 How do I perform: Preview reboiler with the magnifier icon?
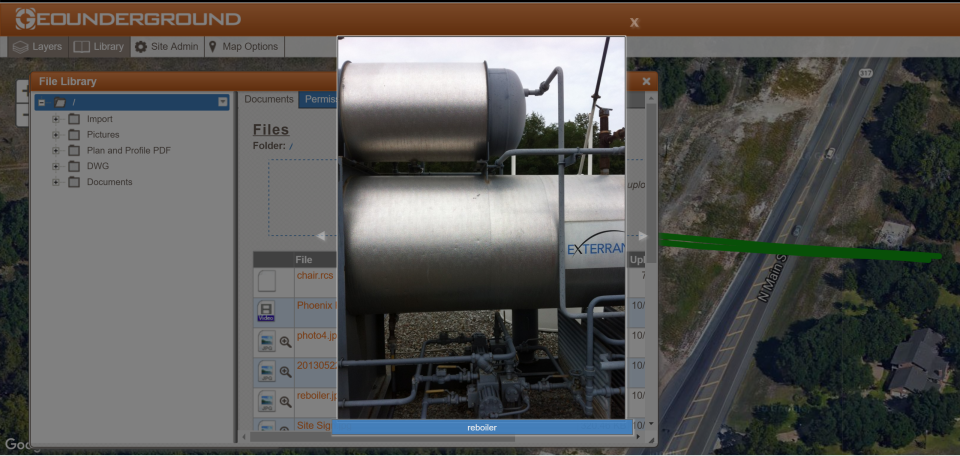point(285,402)
